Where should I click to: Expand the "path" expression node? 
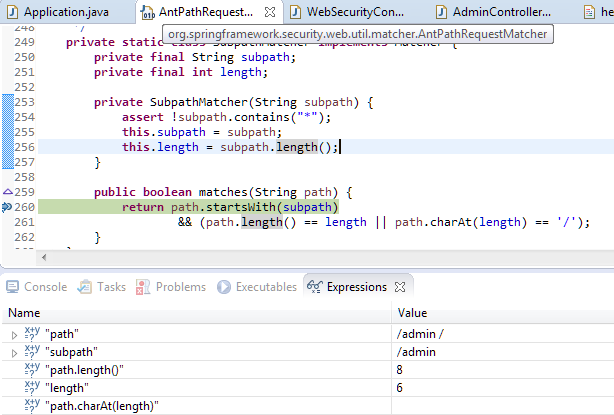pyautogui.click(x=13, y=334)
